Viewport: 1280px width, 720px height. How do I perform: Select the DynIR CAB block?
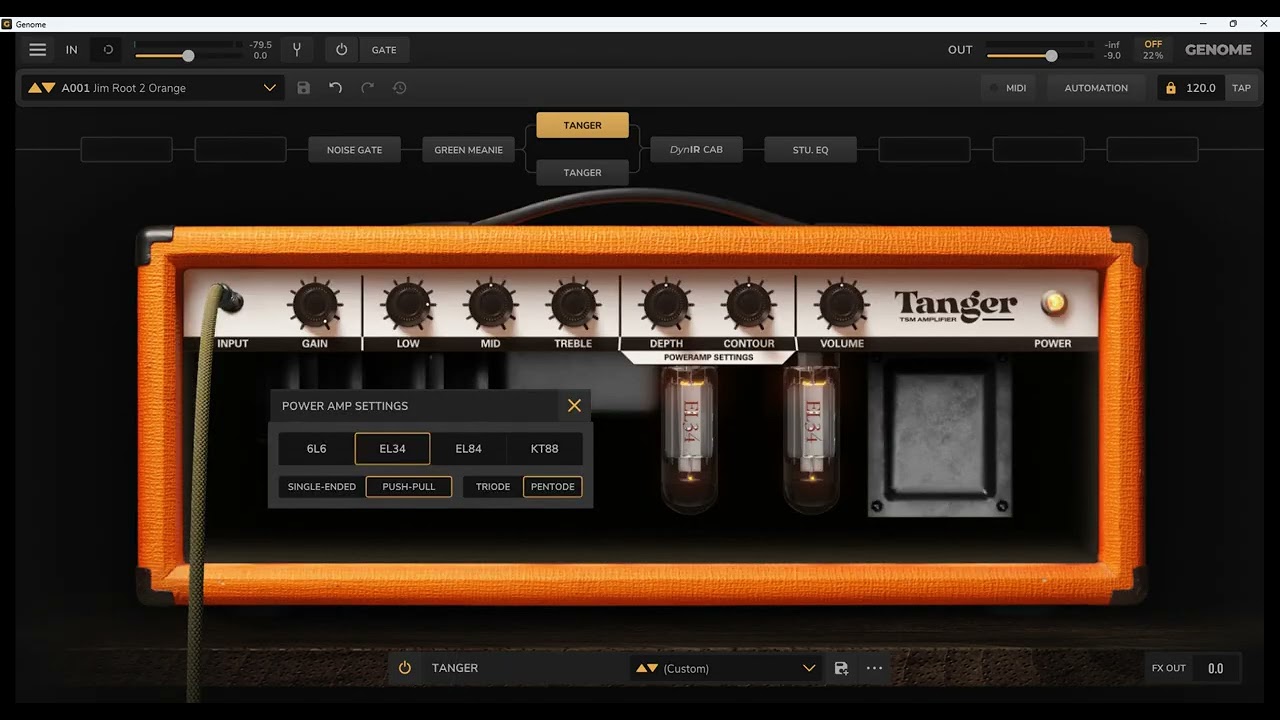[696, 150]
